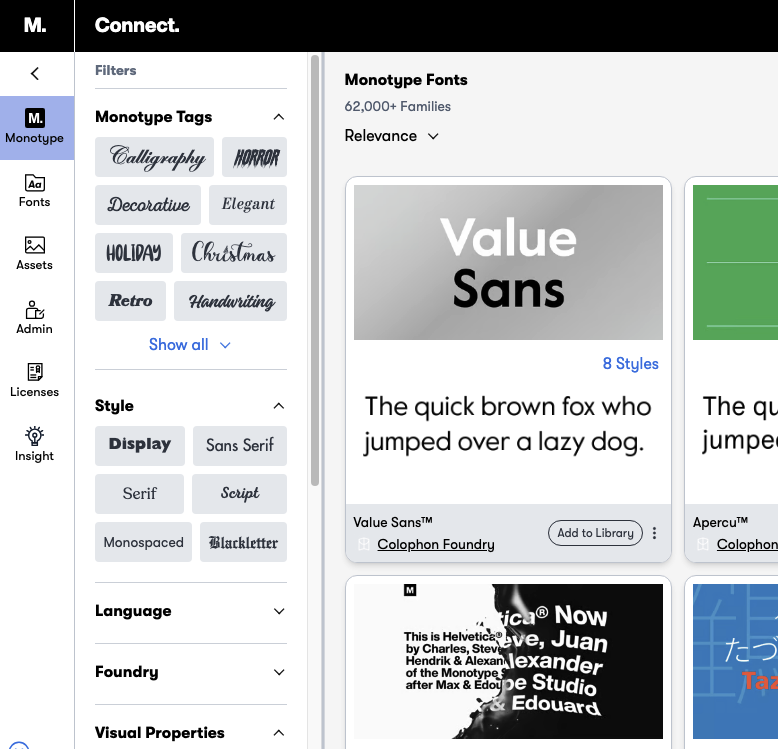Toggle the Display style filter
Screen dimensions: 778x749
tap(140, 445)
